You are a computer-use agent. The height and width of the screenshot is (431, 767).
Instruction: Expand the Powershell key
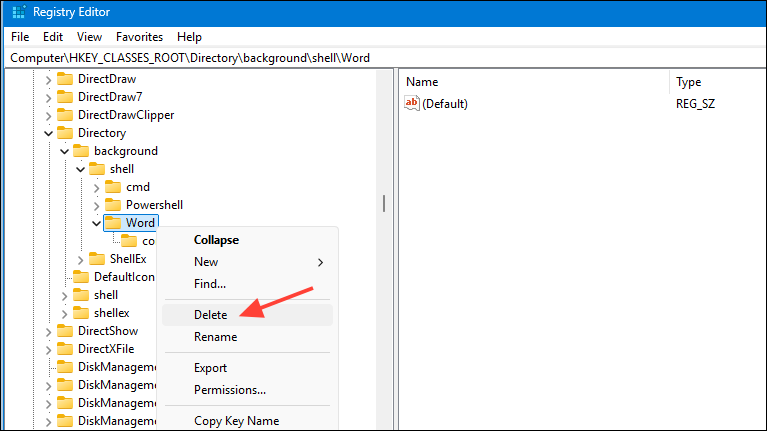(x=96, y=205)
